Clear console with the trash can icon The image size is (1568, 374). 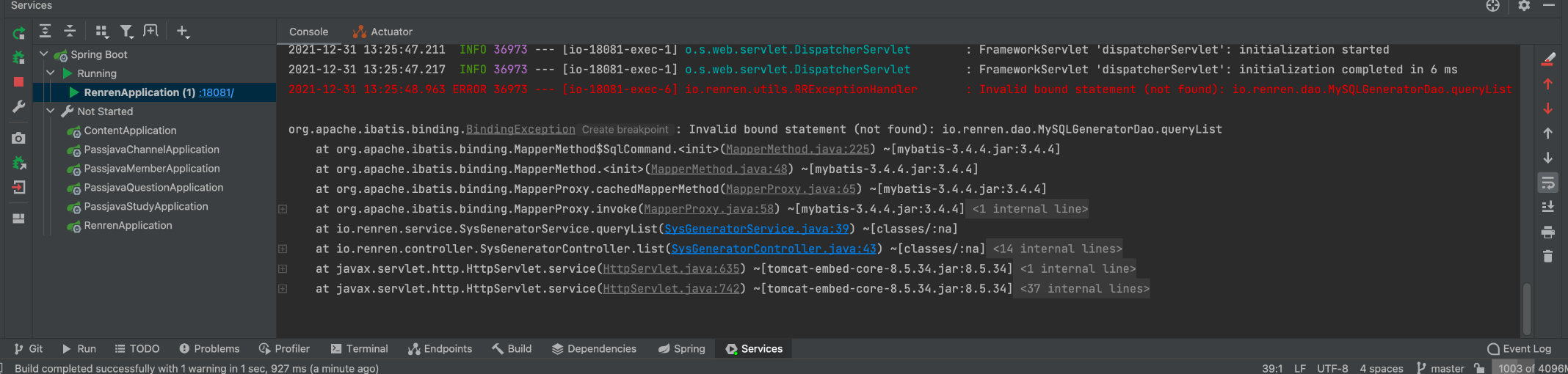(x=1547, y=257)
